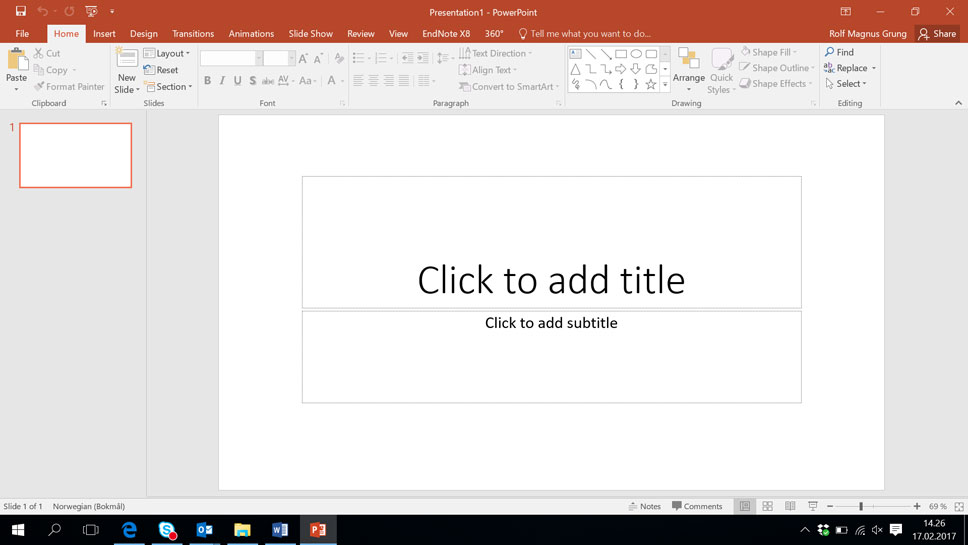
Task: Toggle the Comments pane
Action: [697, 506]
